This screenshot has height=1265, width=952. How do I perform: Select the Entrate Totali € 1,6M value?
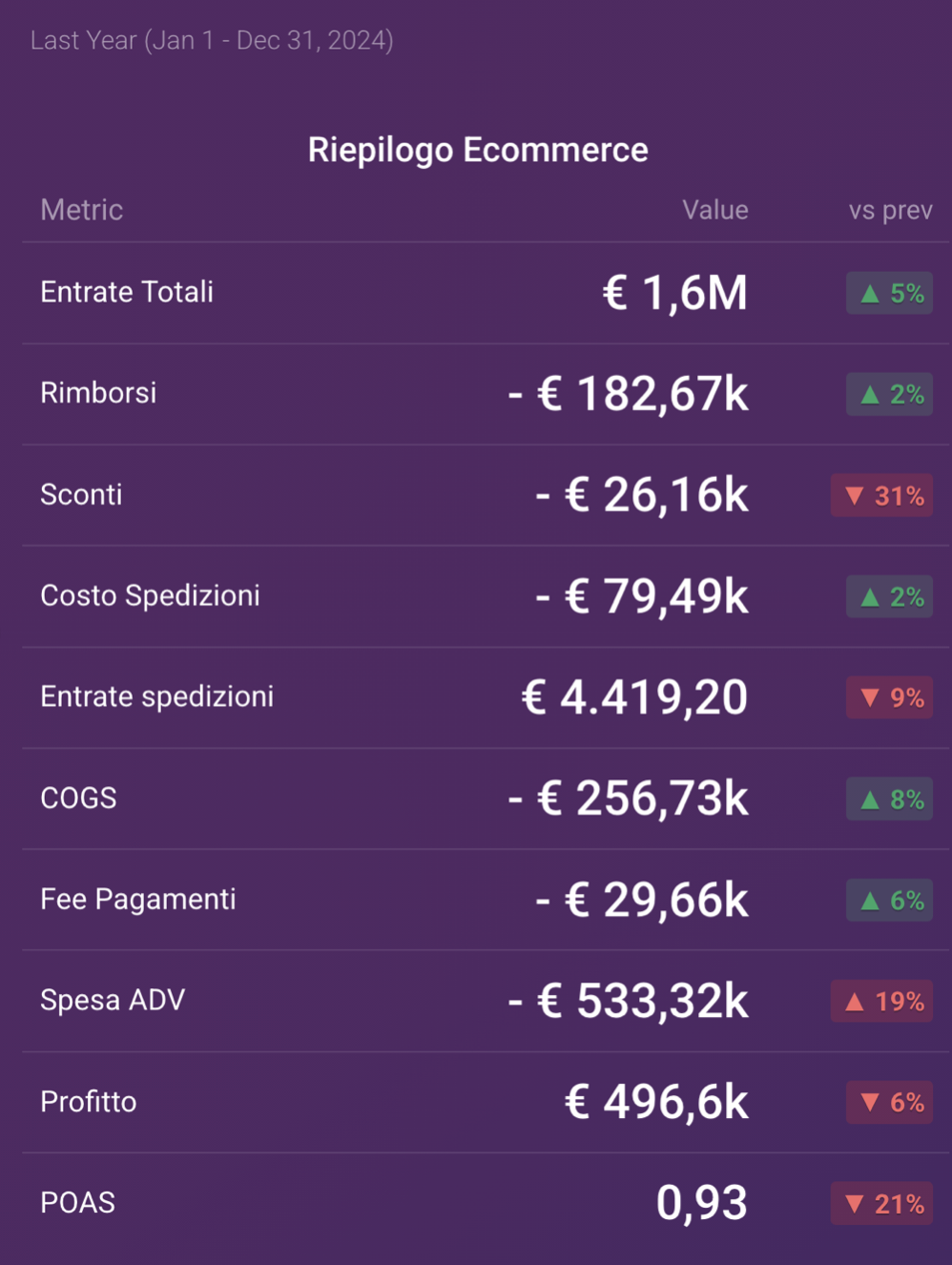coord(675,293)
